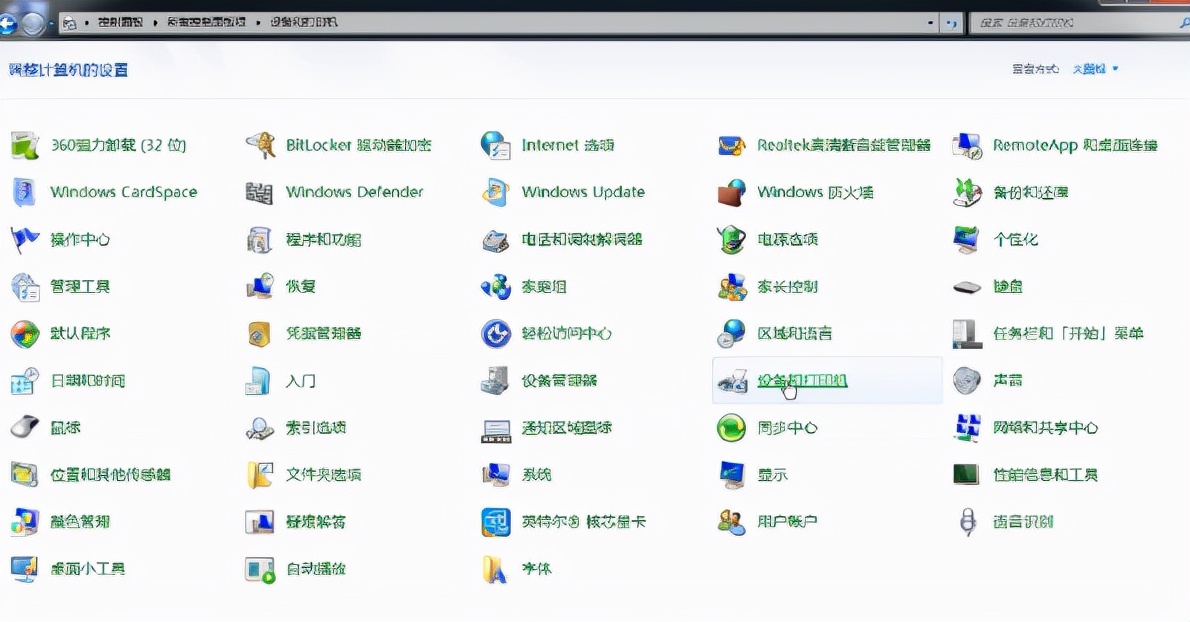Screen dimensions: 1190x622
Task: Open the Windows 防火墙 icon
Action: click(x=732, y=192)
